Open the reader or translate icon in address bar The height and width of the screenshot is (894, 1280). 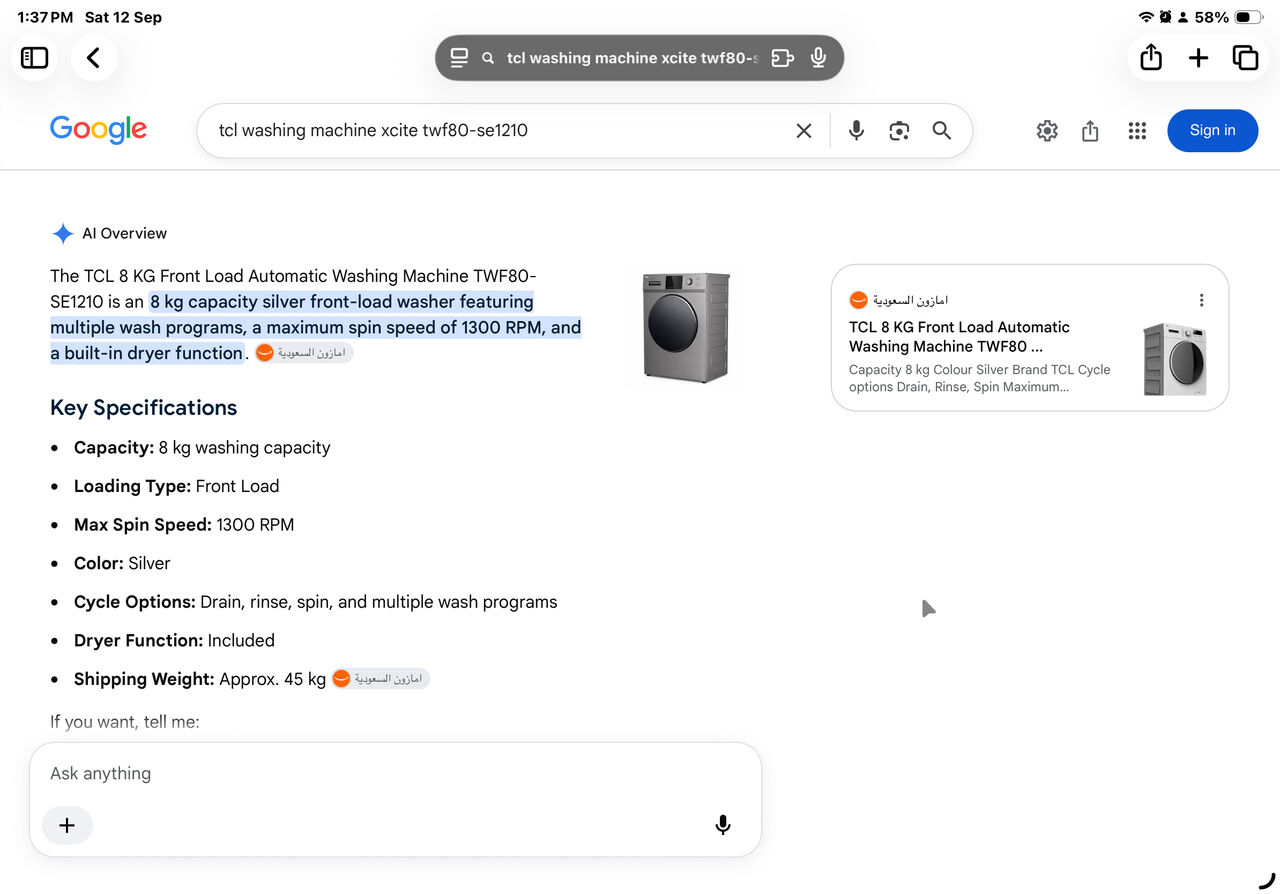tap(782, 58)
